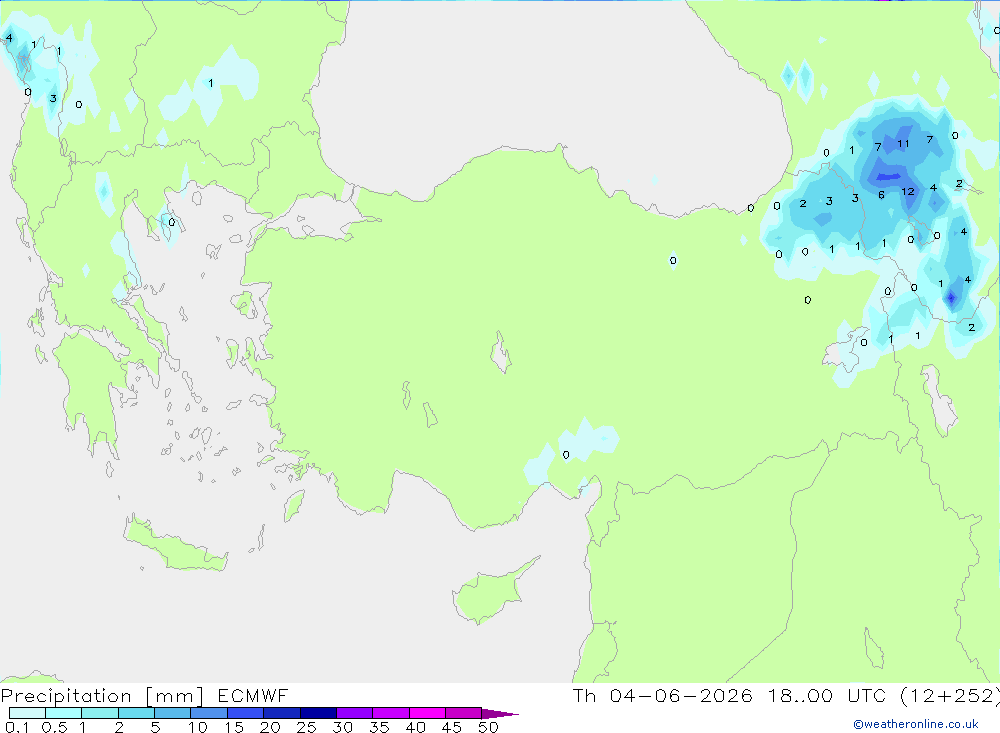Click the '0.1' legend scale label
Viewport: 1000px width, 733px height.
(x=17, y=727)
